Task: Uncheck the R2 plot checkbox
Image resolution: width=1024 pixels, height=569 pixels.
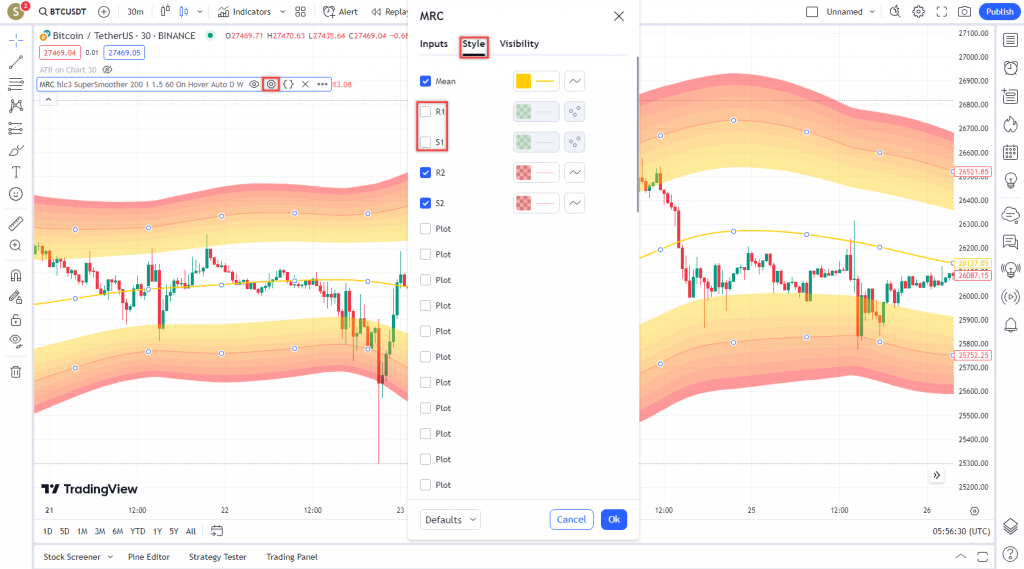Action: 426,172
